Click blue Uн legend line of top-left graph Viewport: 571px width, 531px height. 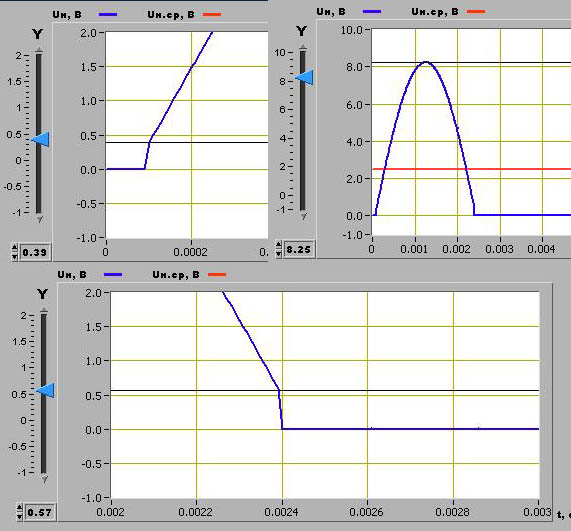108,15
